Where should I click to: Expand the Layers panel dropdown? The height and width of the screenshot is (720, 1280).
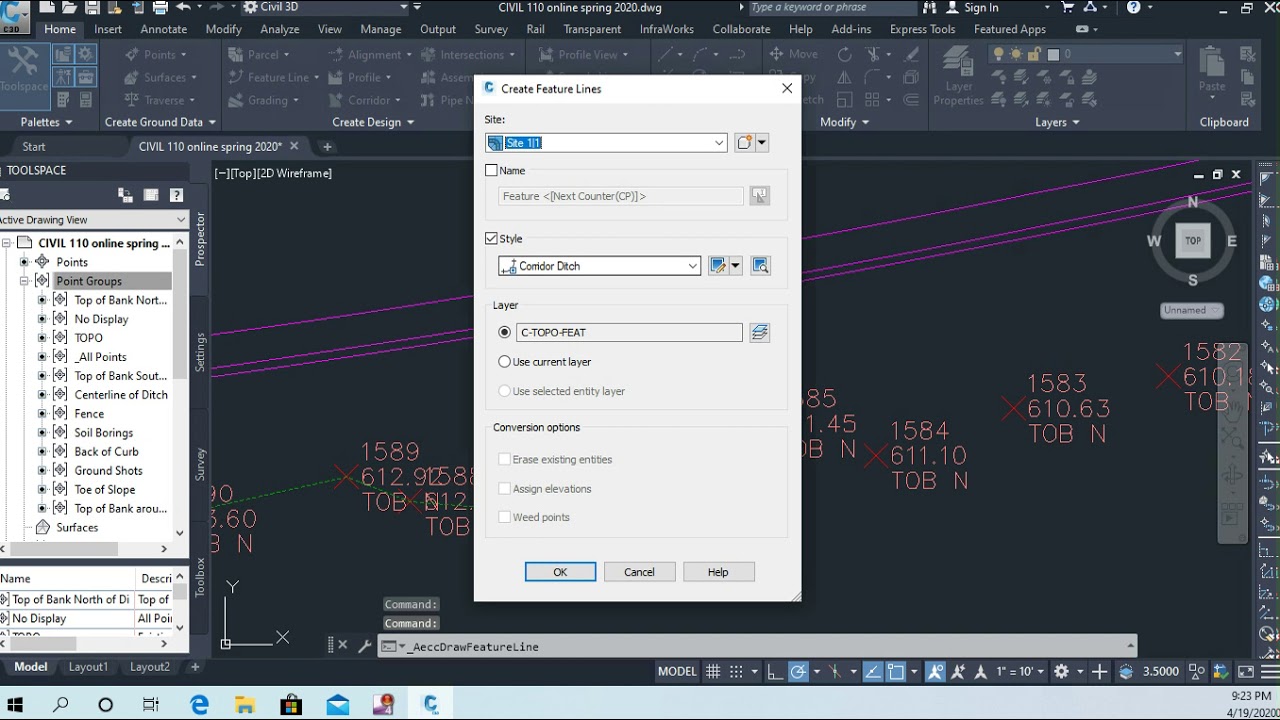(x=1057, y=122)
